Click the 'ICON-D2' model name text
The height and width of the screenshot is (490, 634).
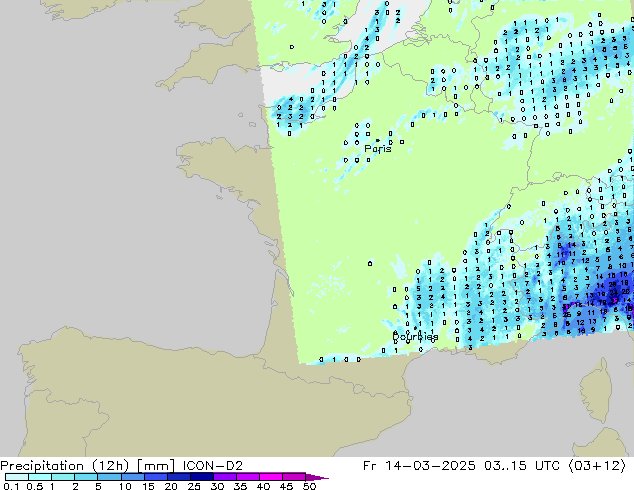point(212,466)
